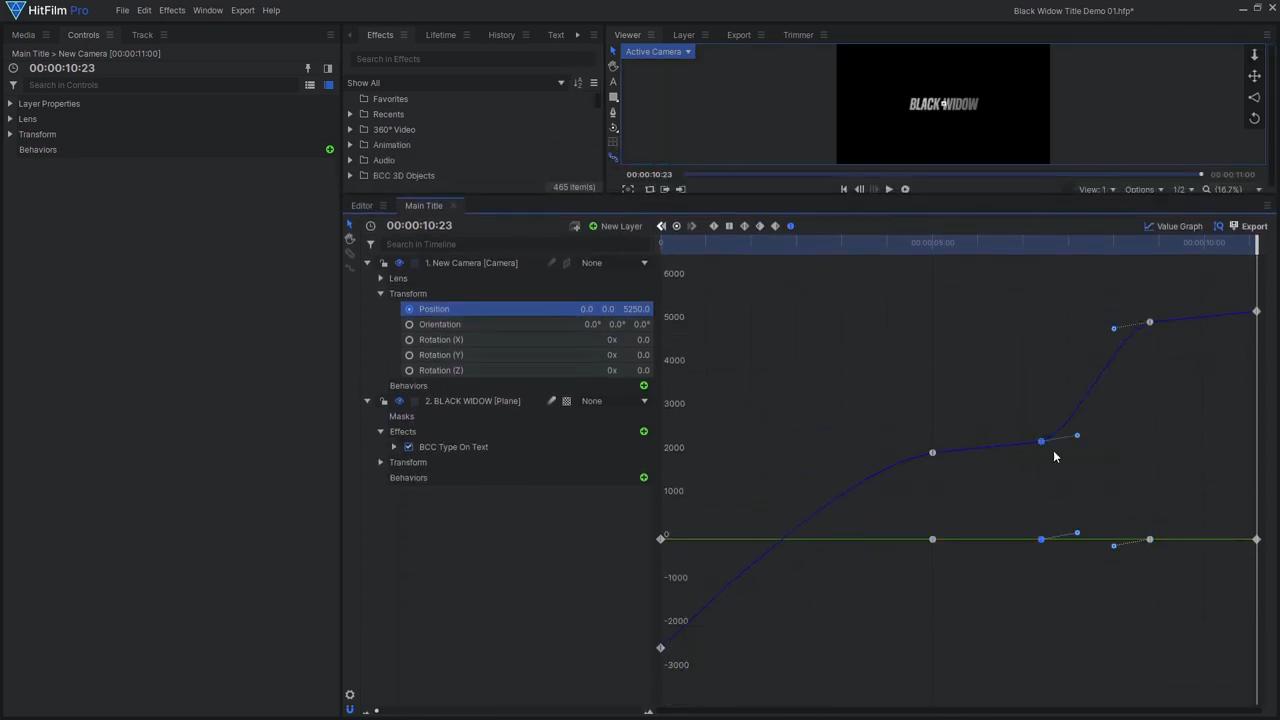The height and width of the screenshot is (720, 1280).
Task: Toggle visibility of New Camera layer
Action: click(x=399, y=263)
